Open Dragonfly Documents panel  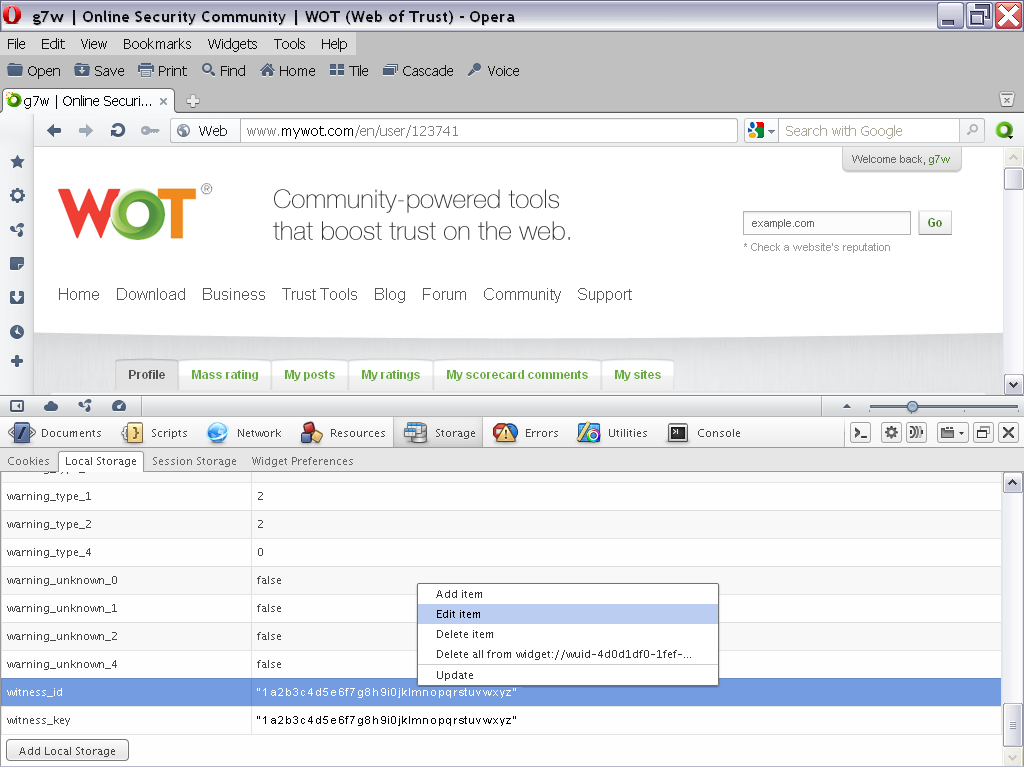(x=55, y=433)
